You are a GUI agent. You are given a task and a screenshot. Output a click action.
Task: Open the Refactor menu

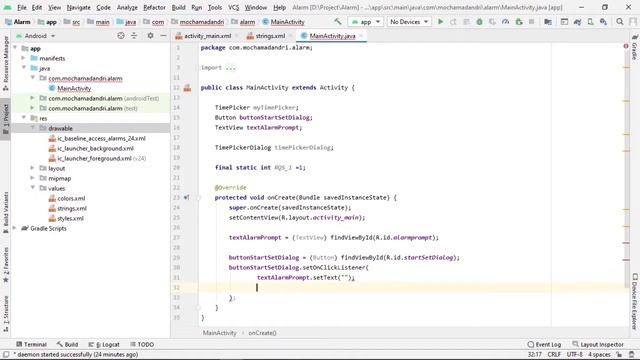[x=154, y=7]
